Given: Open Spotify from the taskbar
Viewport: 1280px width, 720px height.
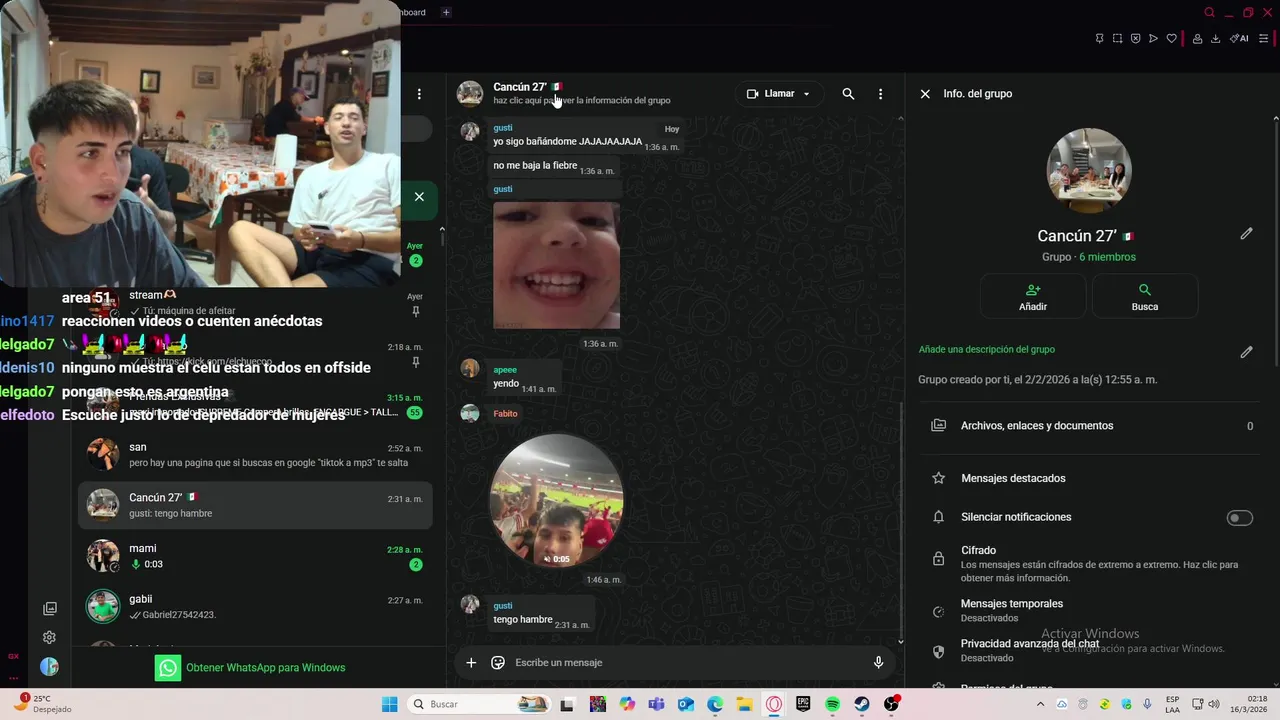Looking at the screenshot, I should point(832,704).
